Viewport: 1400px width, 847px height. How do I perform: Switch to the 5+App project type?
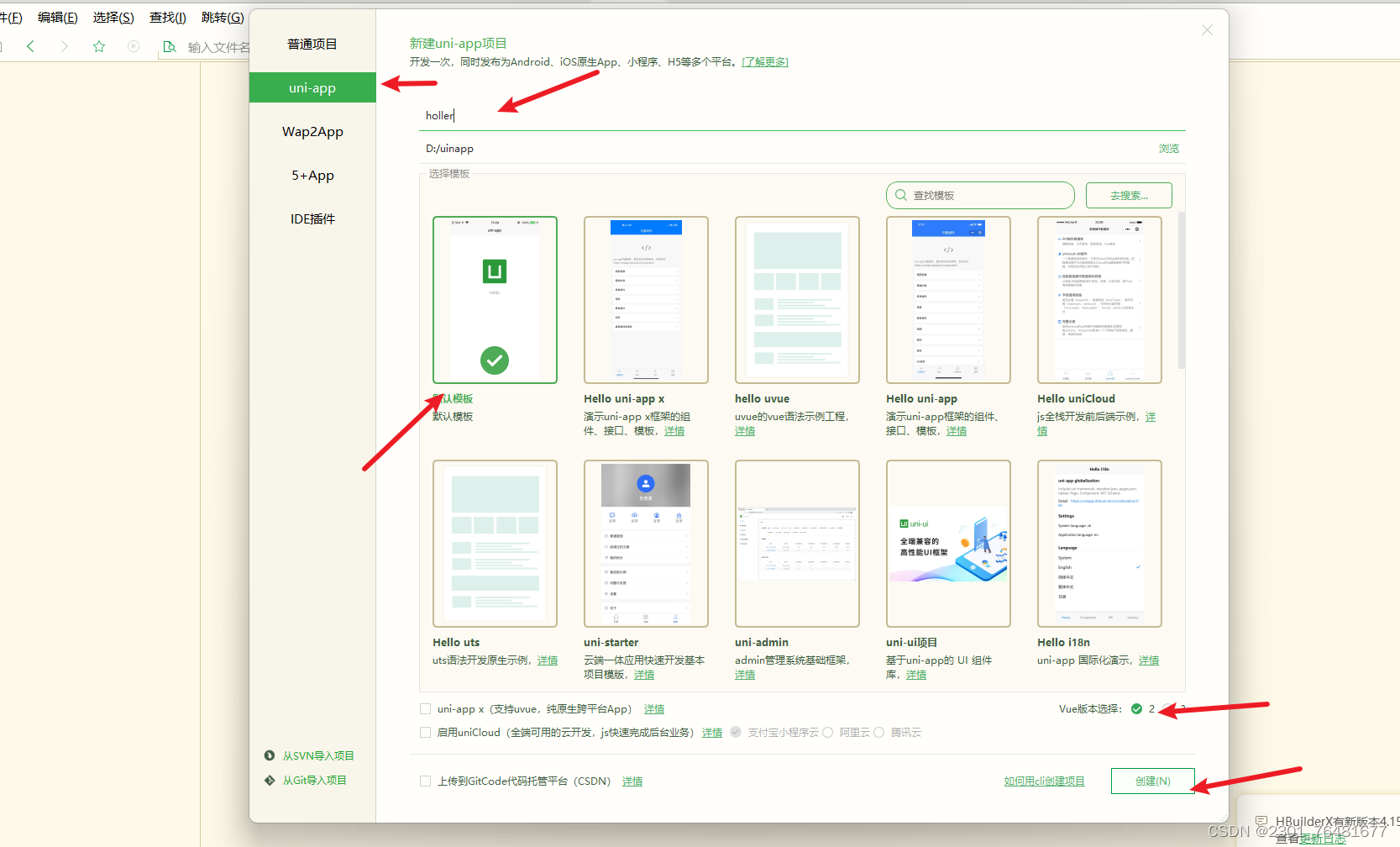(x=312, y=175)
